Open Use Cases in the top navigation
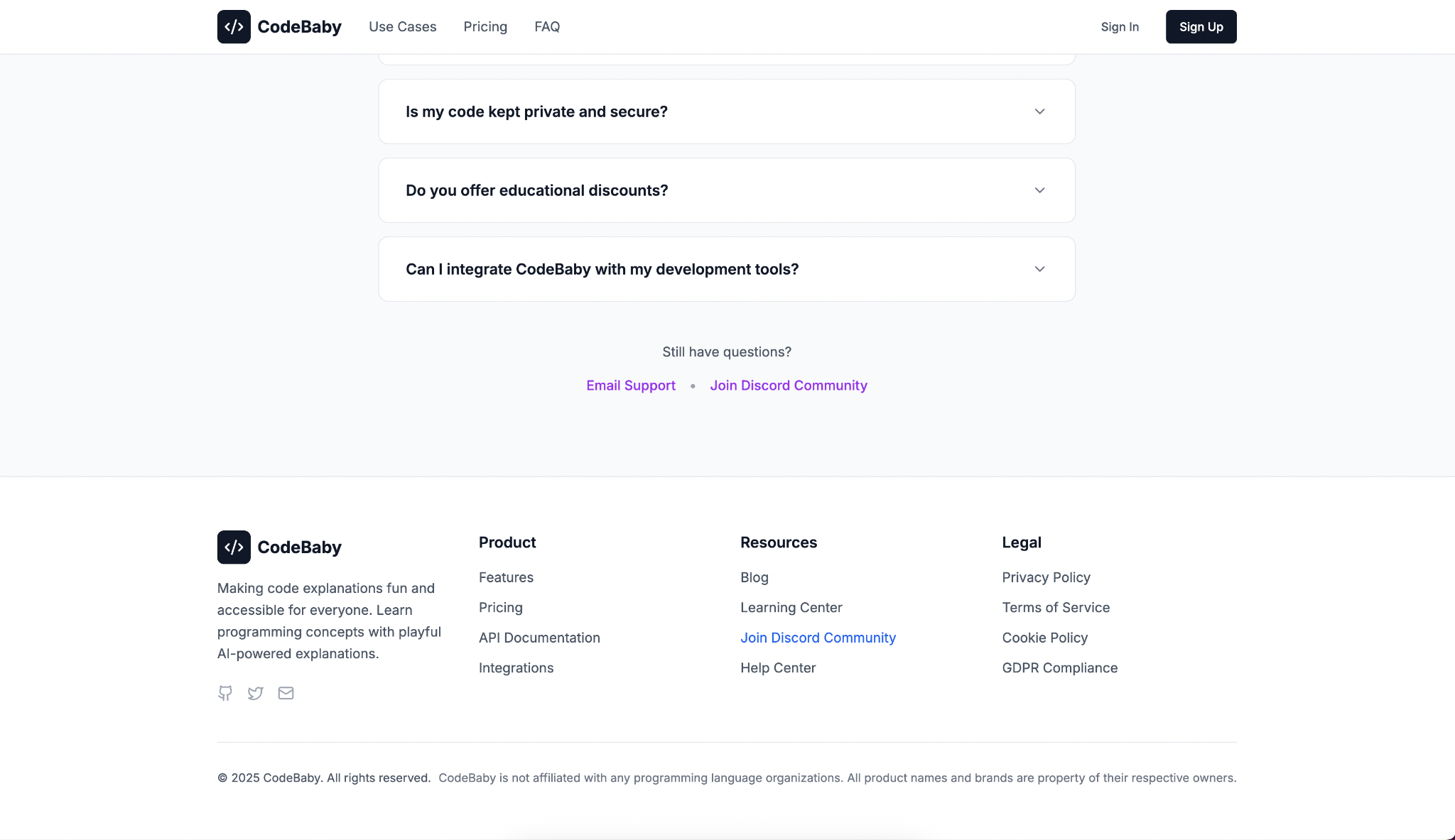This screenshot has width=1455, height=840. click(x=402, y=27)
